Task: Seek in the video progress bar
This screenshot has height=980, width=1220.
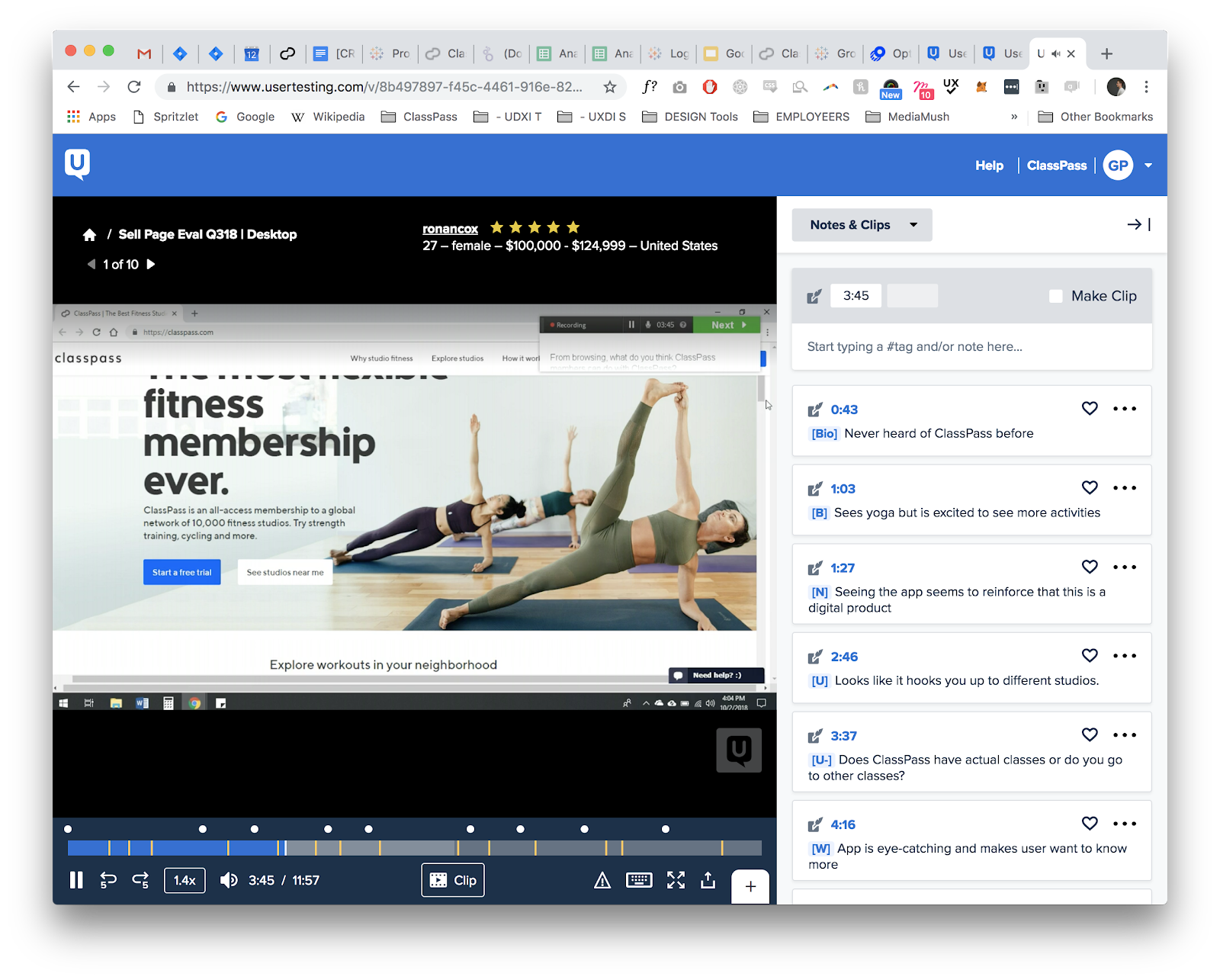Action: pyautogui.click(x=414, y=847)
